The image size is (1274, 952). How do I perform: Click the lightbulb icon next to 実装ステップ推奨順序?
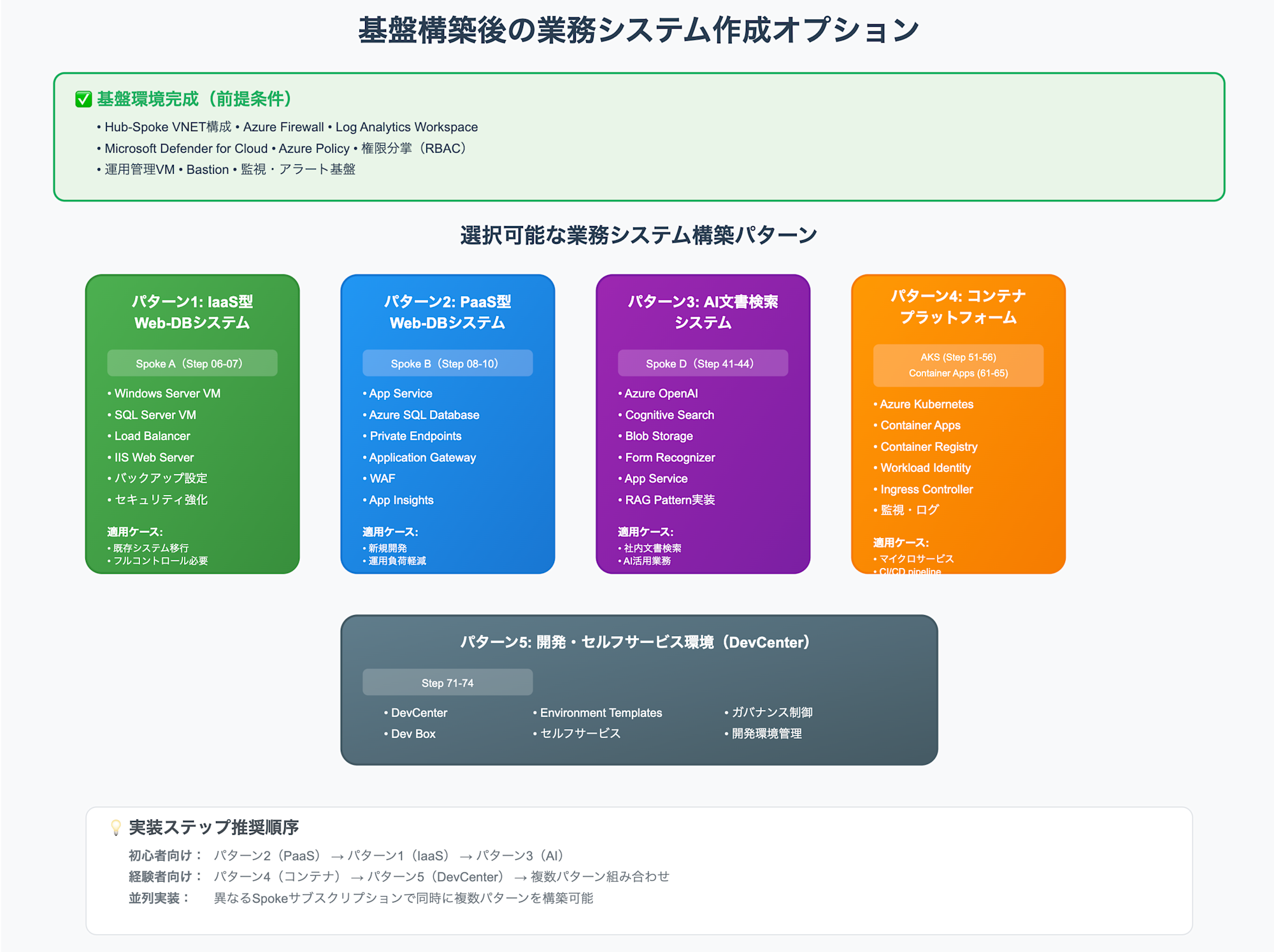tap(116, 827)
